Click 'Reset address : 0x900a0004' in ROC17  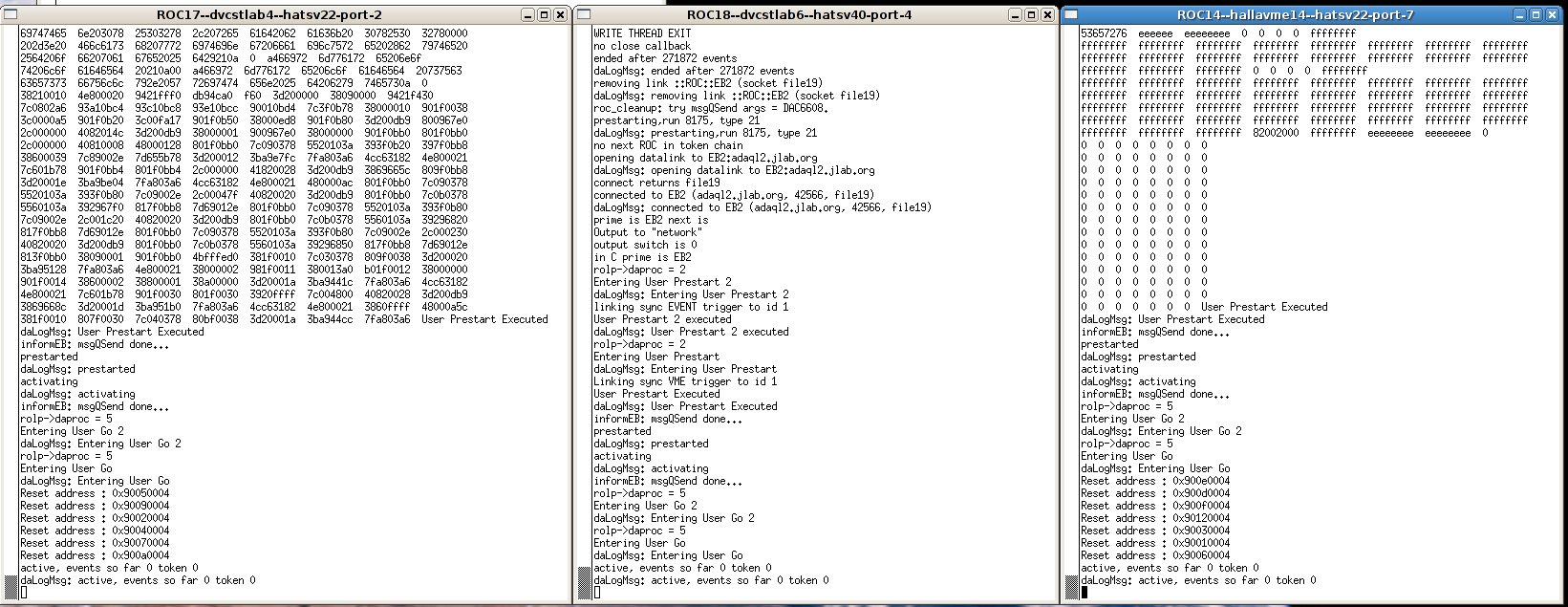95,555
